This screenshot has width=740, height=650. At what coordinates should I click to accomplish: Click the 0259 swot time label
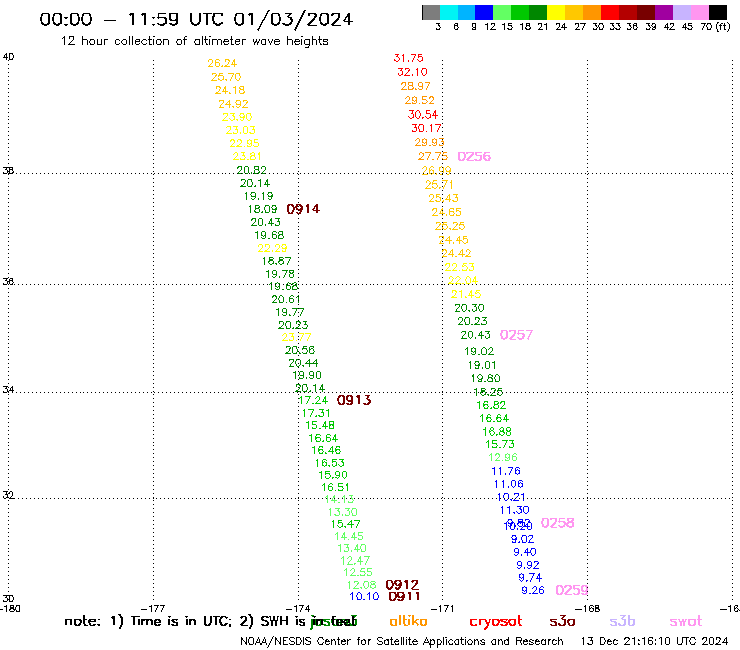(x=572, y=590)
